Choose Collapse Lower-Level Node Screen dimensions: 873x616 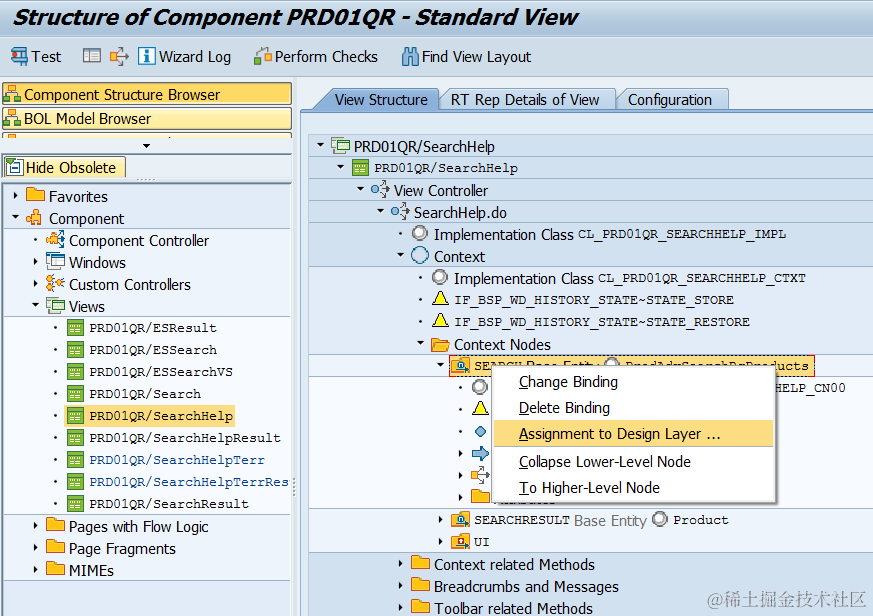tap(634, 462)
